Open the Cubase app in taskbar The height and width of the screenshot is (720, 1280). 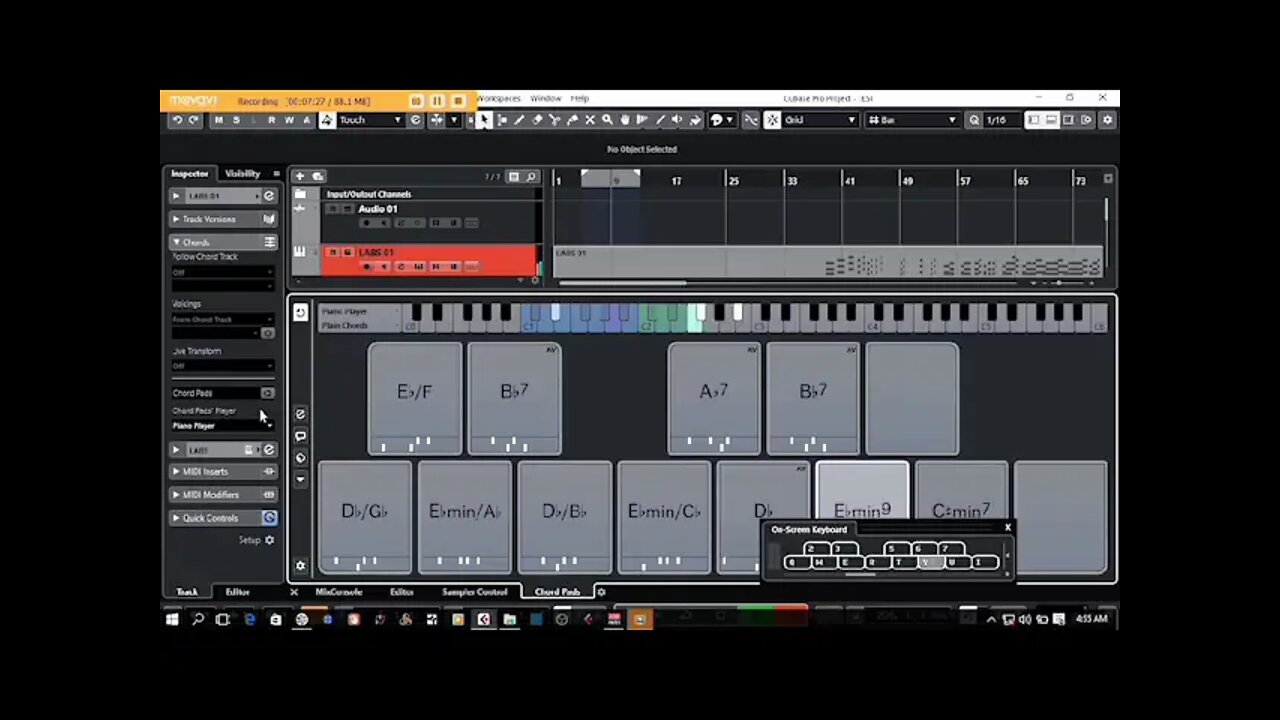pyautogui.click(x=484, y=620)
